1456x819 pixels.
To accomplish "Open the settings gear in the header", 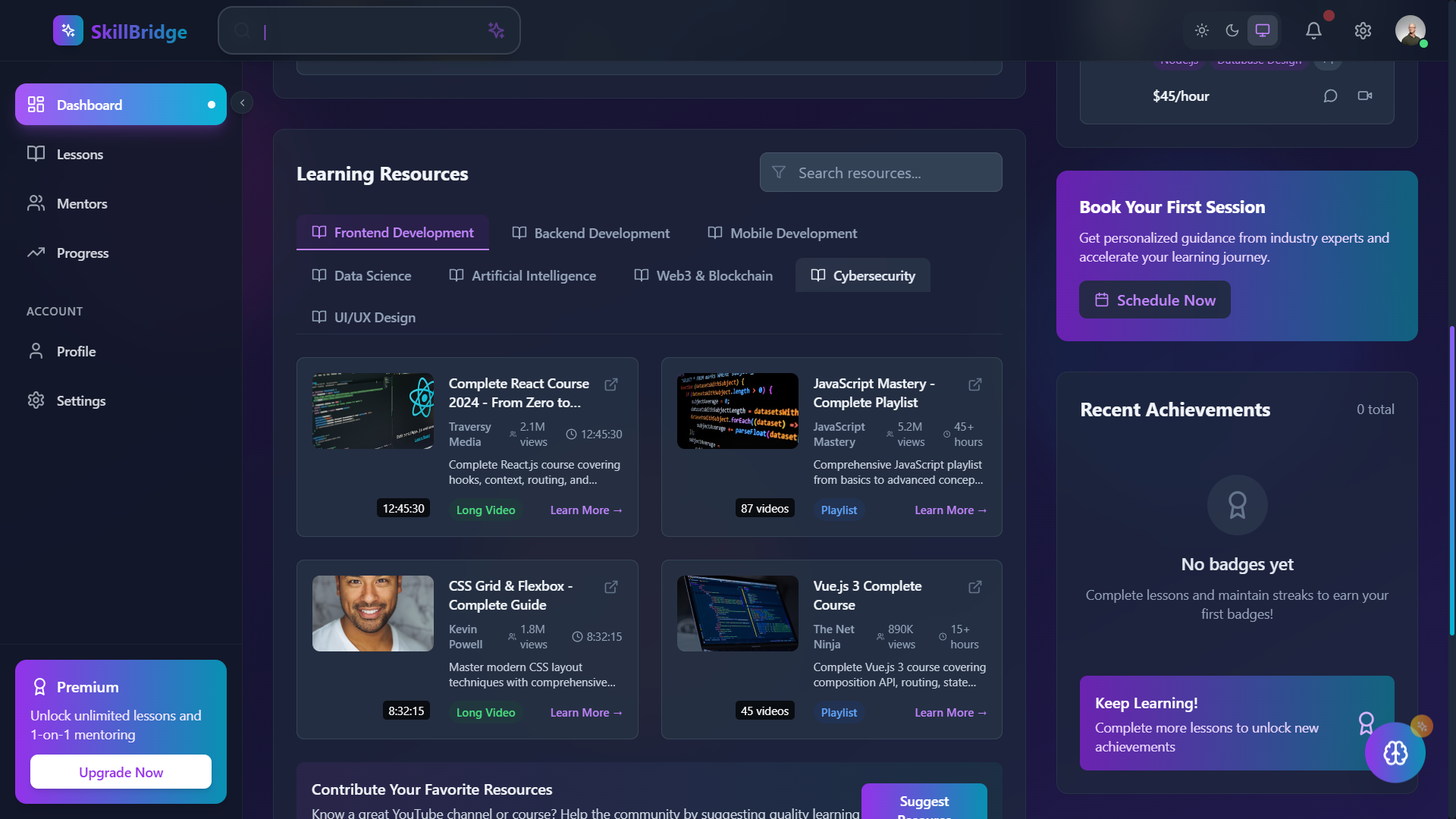I will click(1363, 31).
